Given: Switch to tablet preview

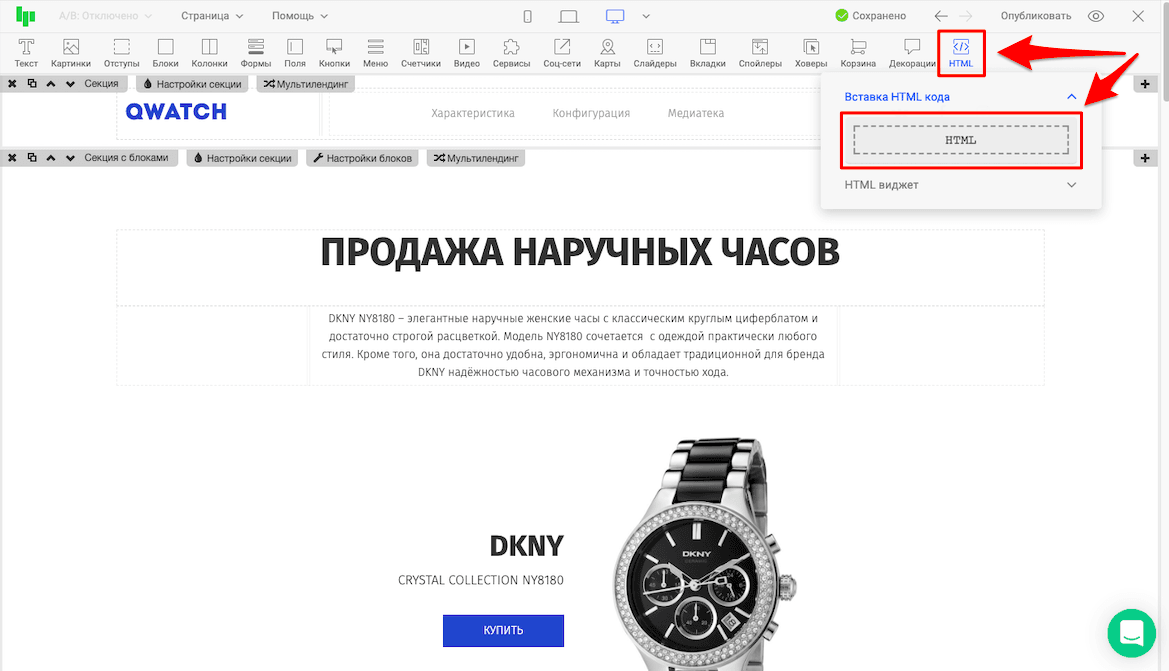Looking at the screenshot, I should [x=569, y=16].
